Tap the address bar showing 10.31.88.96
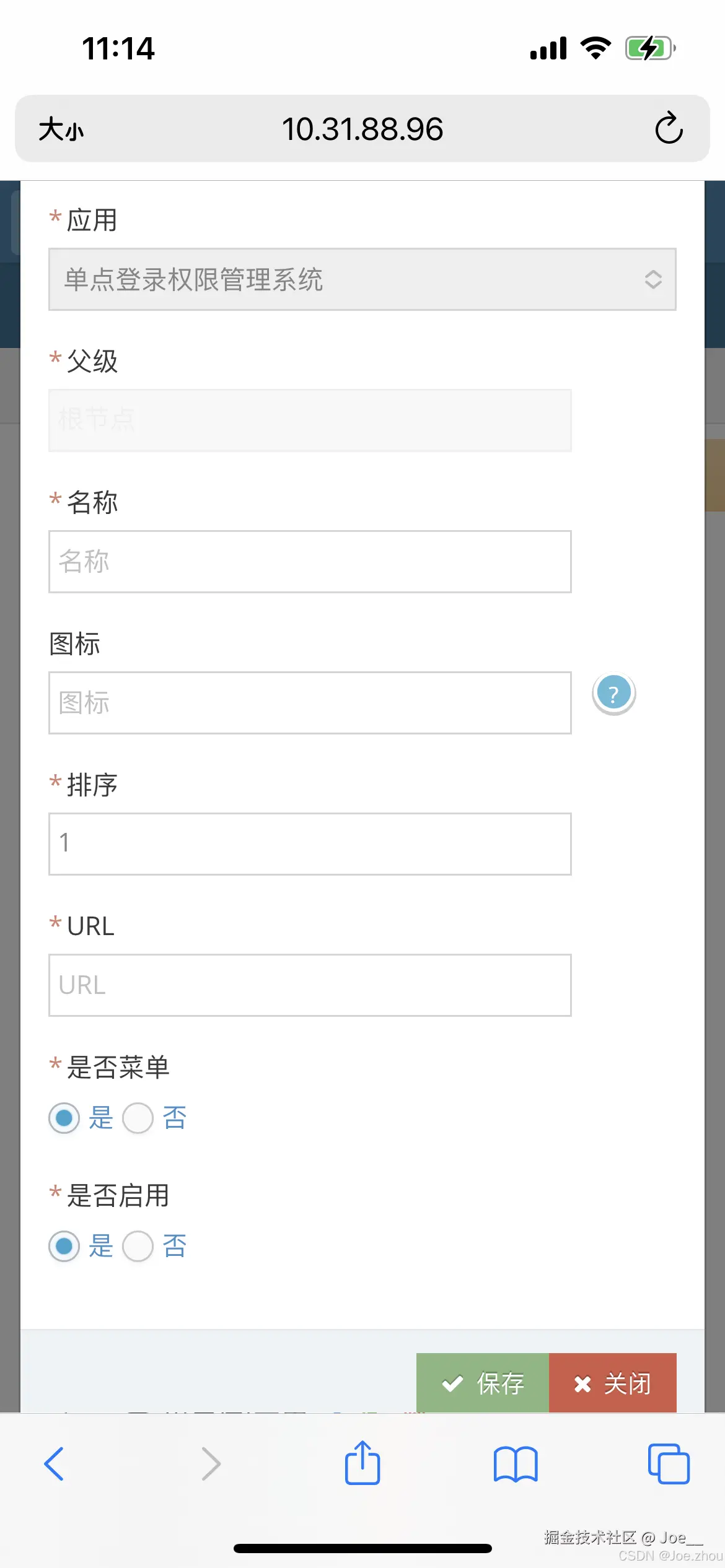725x1568 pixels. (x=362, y=129)
